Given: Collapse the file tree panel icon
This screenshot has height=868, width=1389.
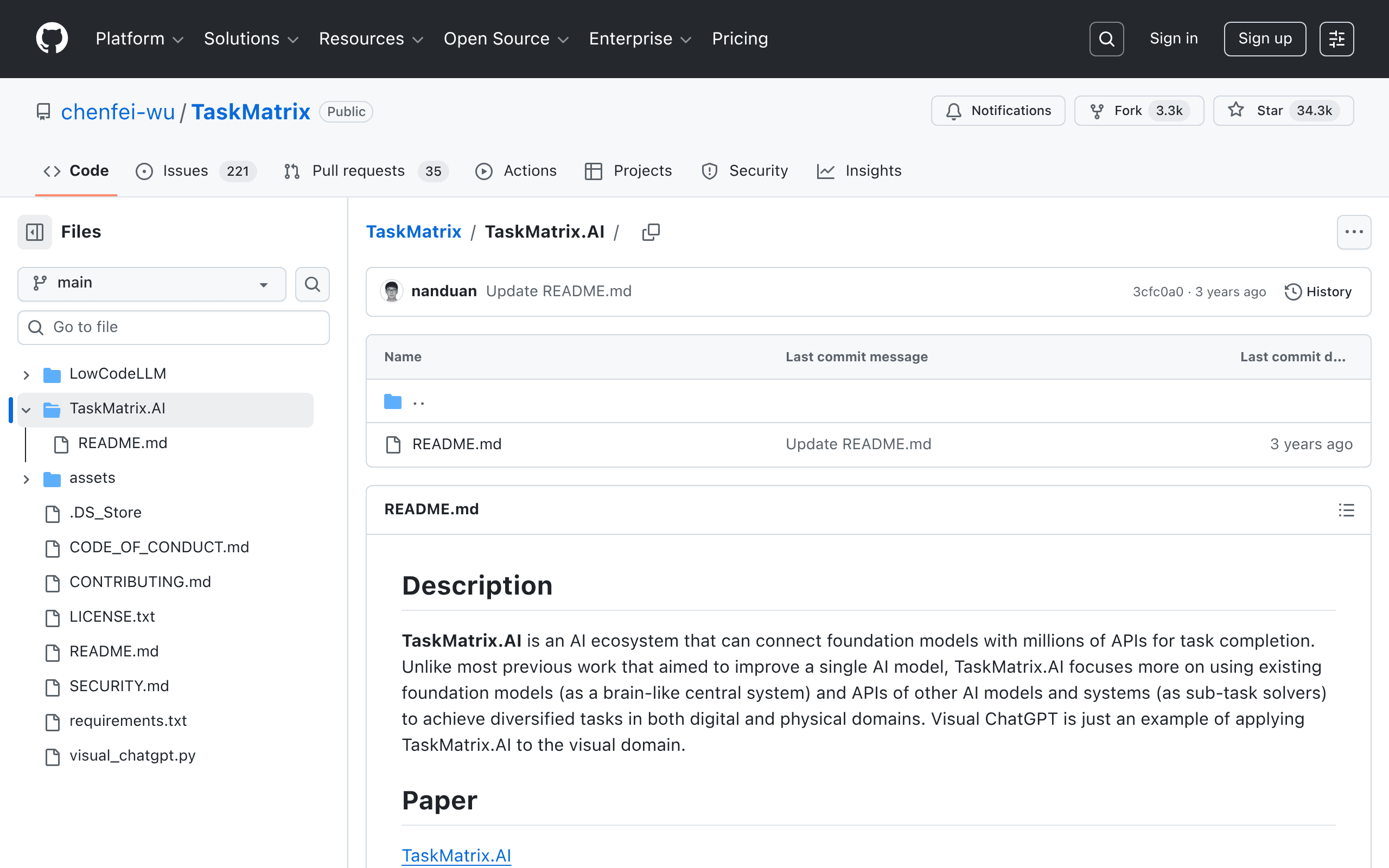Looking at the screenshot, I should (x=34, y=232).
